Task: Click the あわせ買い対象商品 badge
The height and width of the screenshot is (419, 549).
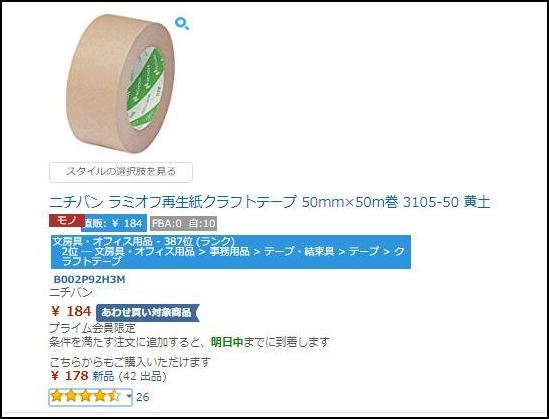Action: tap(147, 312)
